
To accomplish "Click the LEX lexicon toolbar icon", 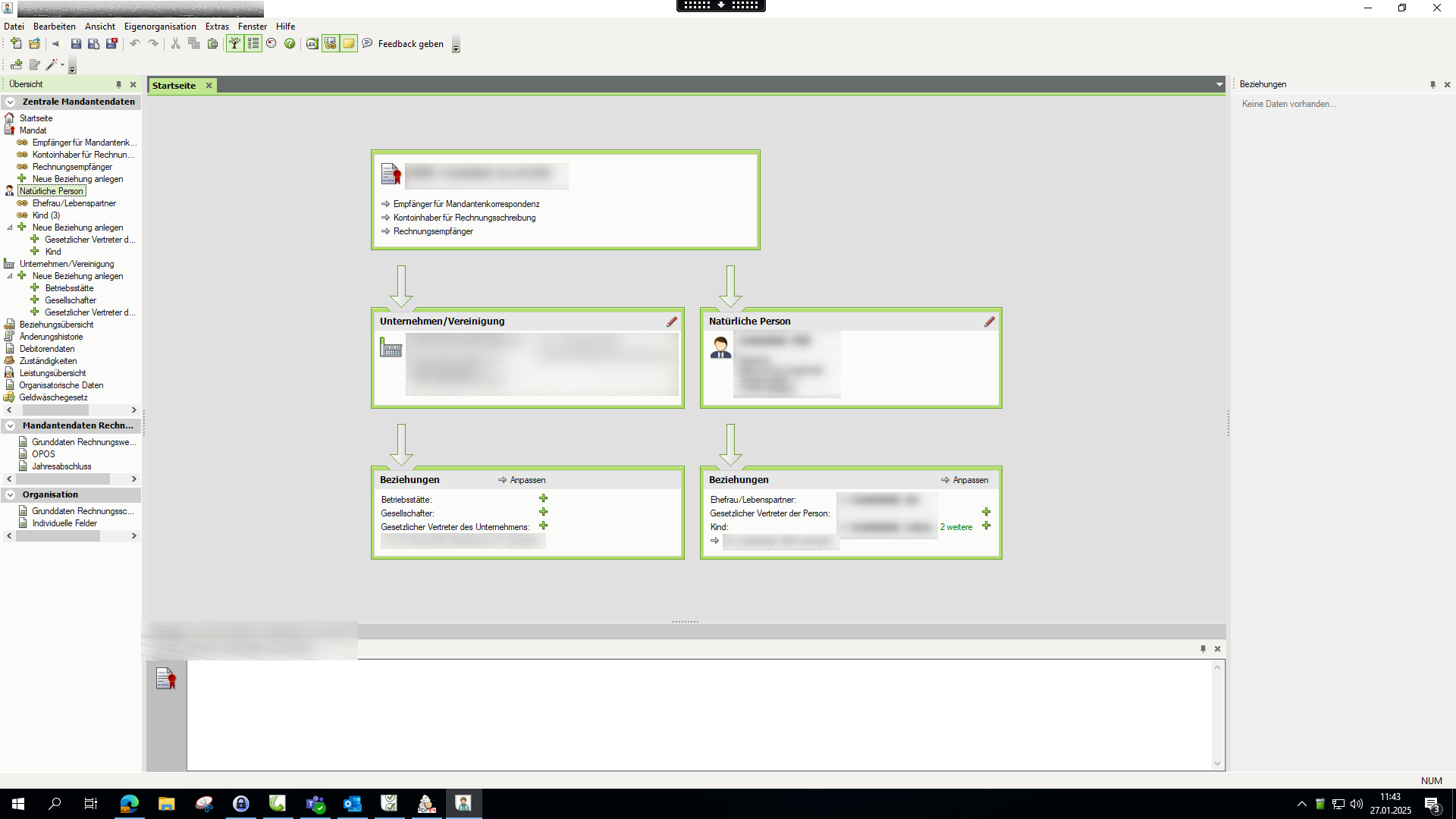I will pos(312,44).
